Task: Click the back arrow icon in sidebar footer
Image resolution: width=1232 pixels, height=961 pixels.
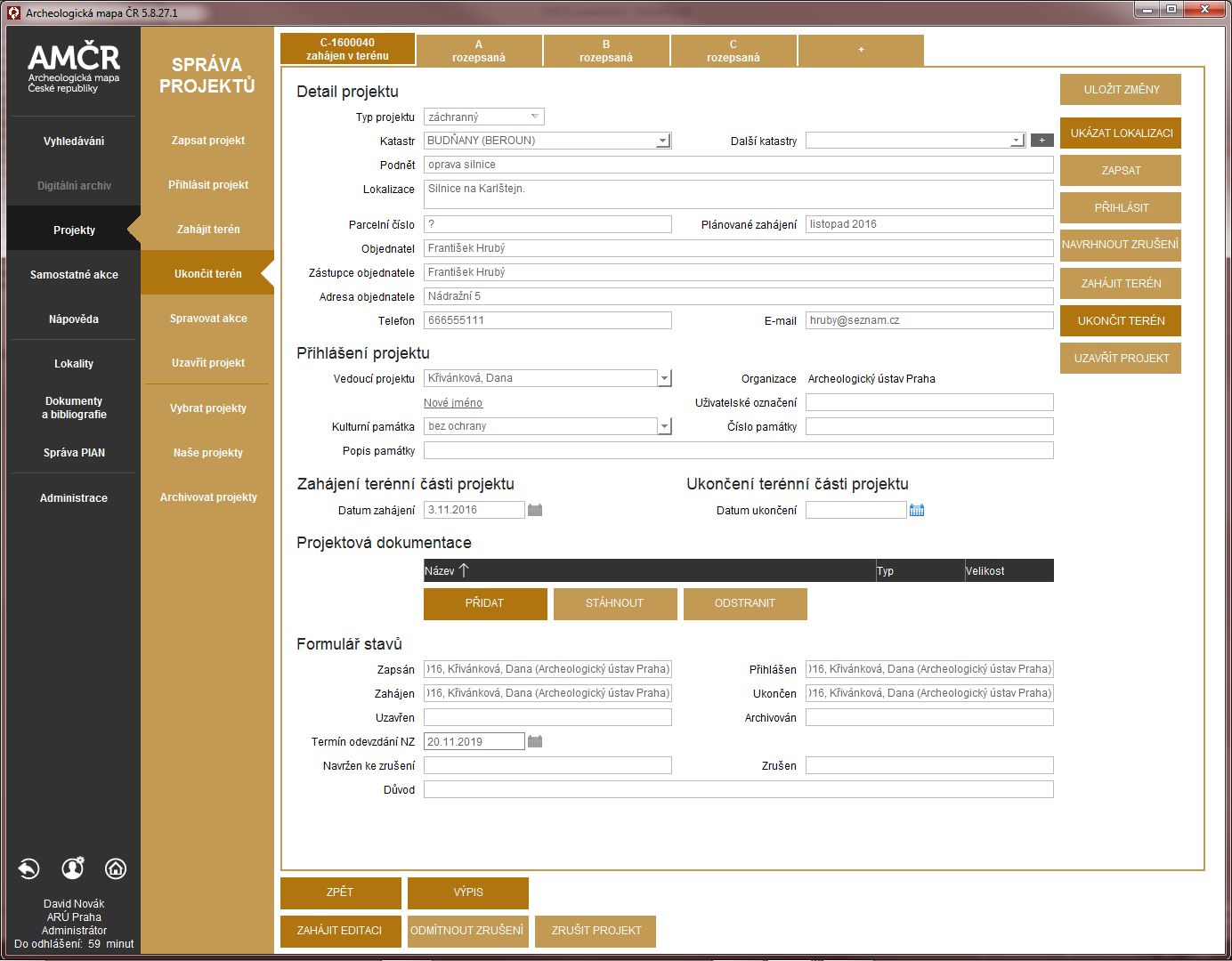Action: 28,868
